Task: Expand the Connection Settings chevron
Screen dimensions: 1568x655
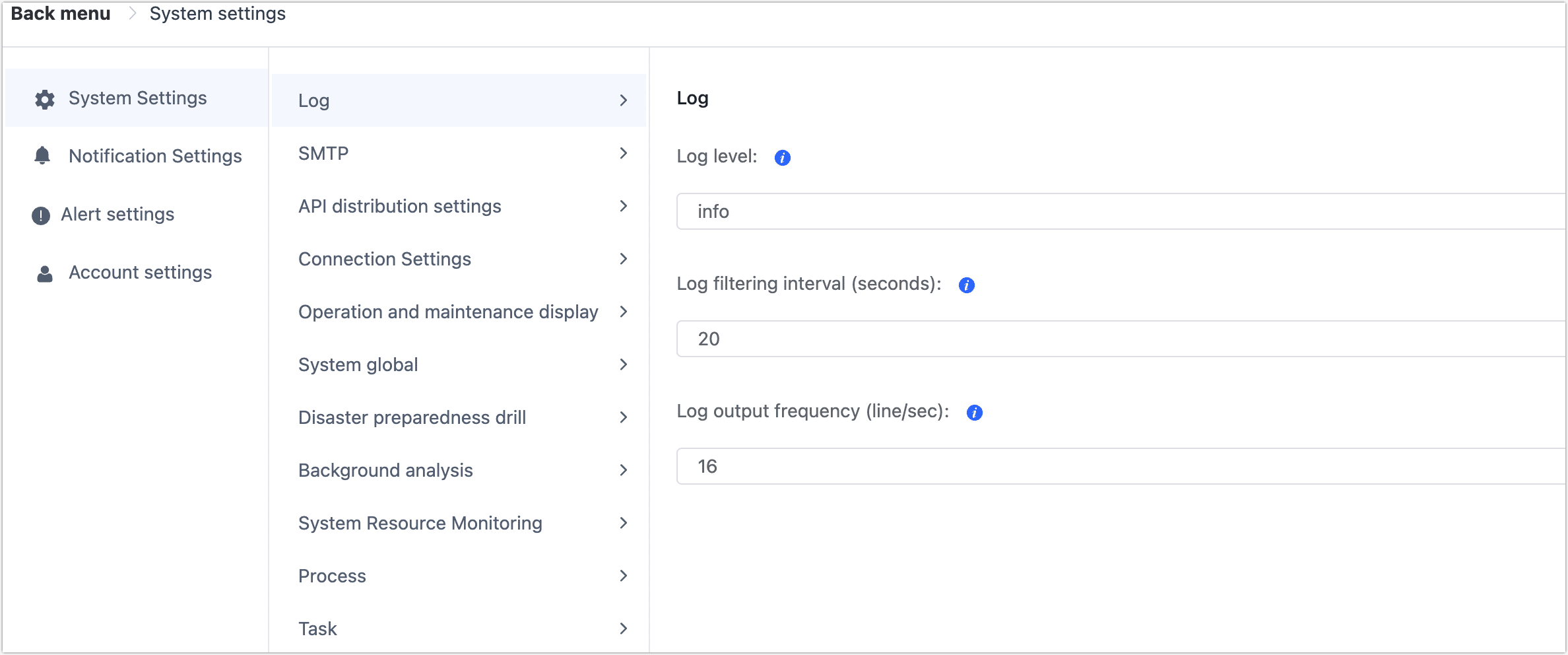Action: pos(623,259)
